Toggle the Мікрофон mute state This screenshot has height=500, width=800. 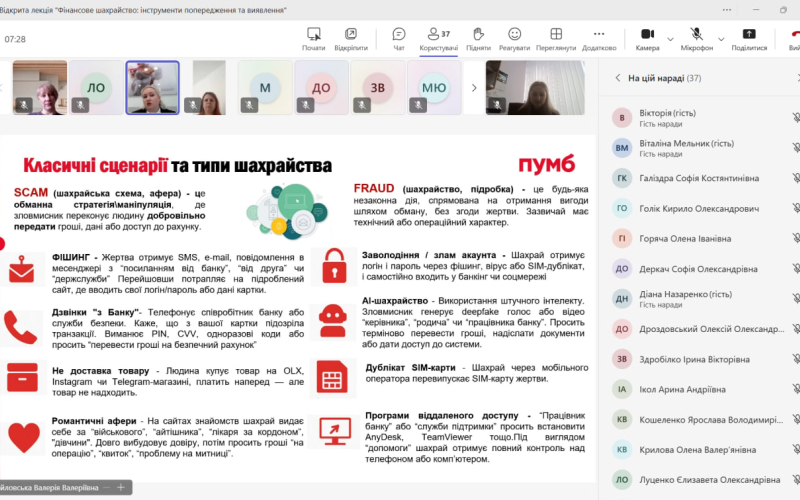point(695,38)
